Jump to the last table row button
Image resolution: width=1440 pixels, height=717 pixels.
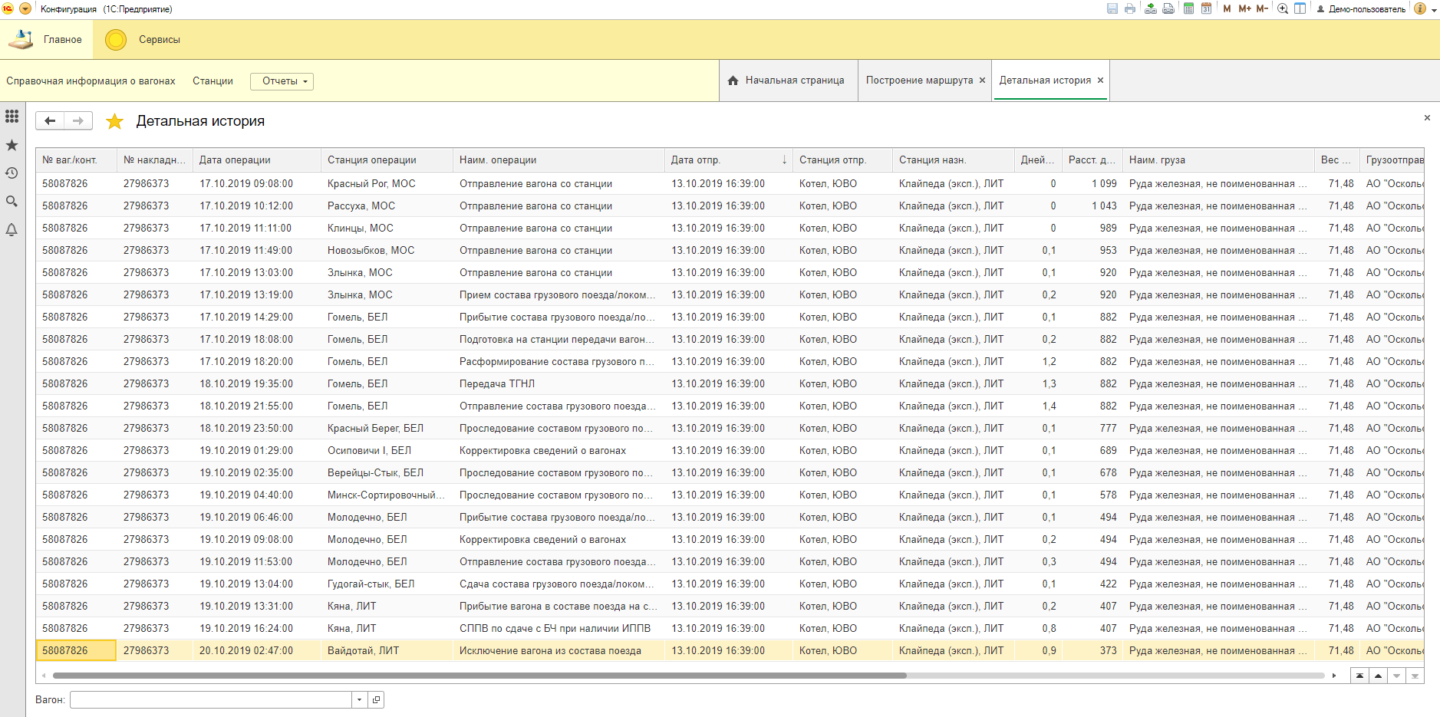(x=1414, y=676)
